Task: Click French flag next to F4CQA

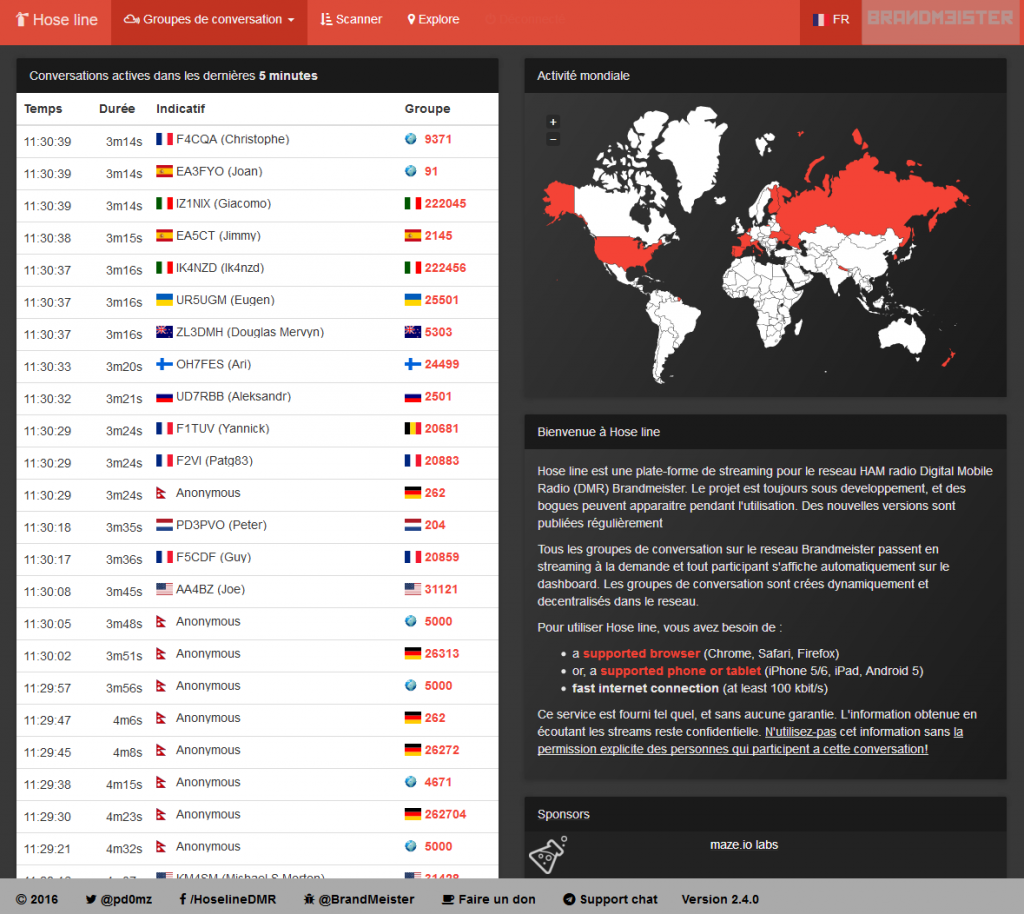Action: click(165, 139)
